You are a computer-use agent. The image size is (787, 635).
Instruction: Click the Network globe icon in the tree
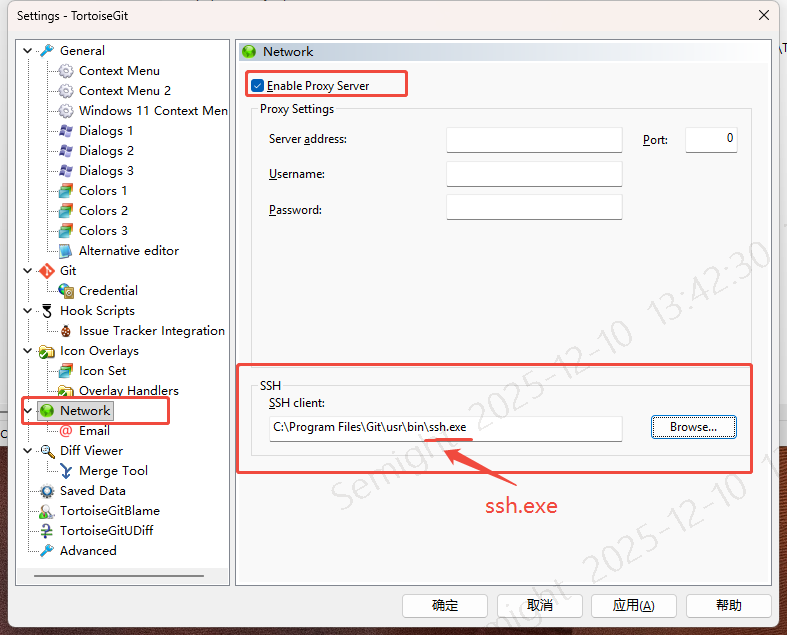pos(47,411)
